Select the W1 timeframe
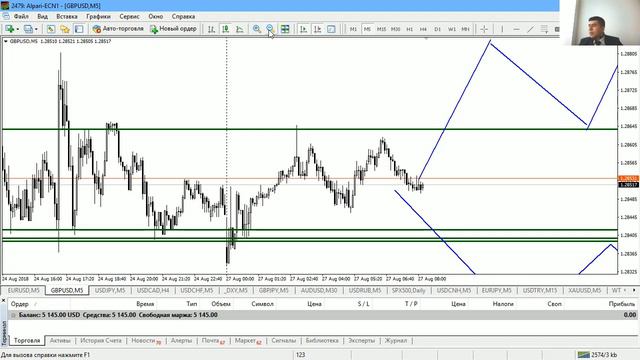This screenshot has height=360, width=640. (x=451, y=29)
